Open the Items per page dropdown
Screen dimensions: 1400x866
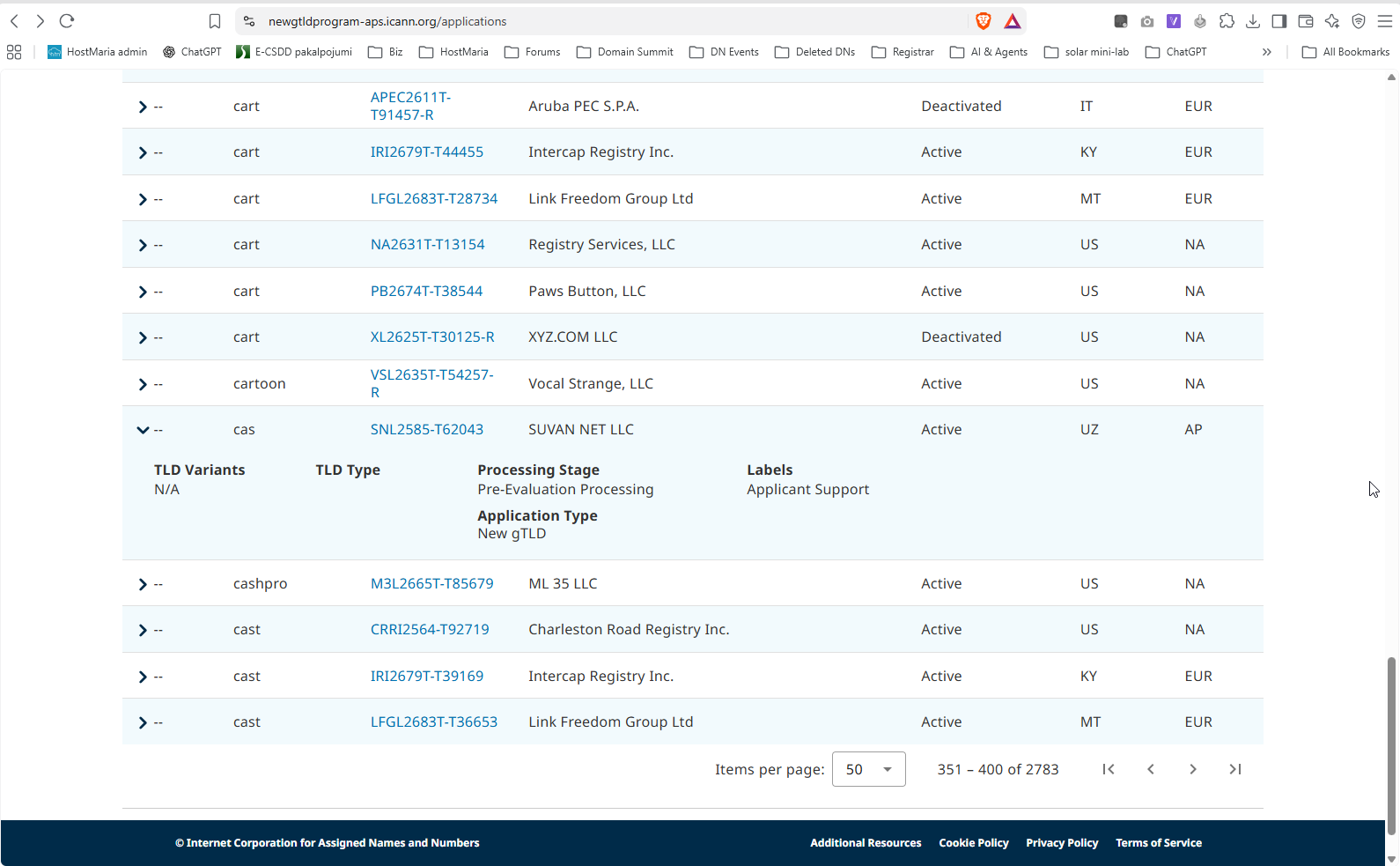tap(868, 769)
